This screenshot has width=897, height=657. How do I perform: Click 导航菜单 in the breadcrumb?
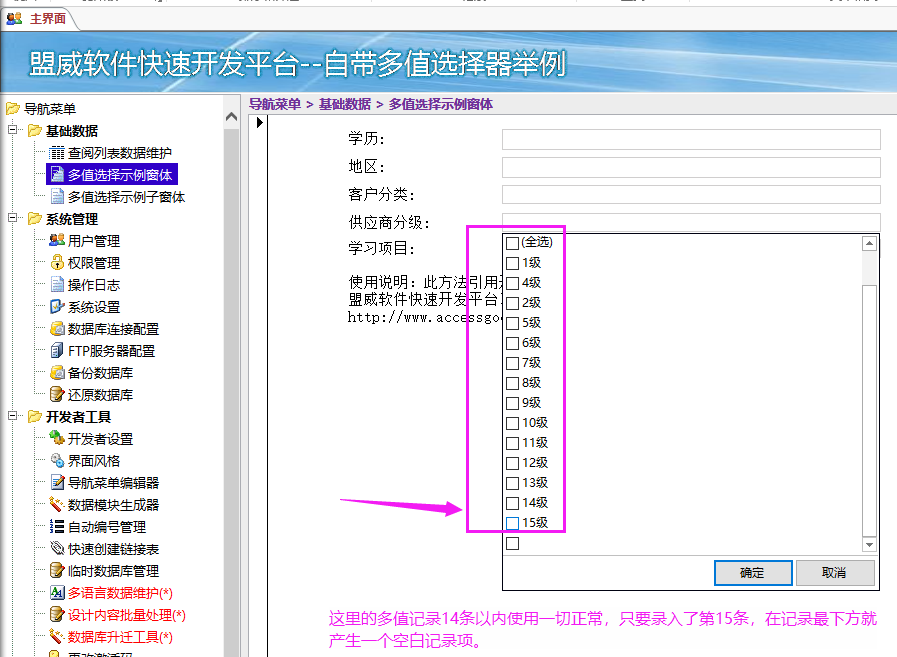pyautogui.click(x=275, y=104)
